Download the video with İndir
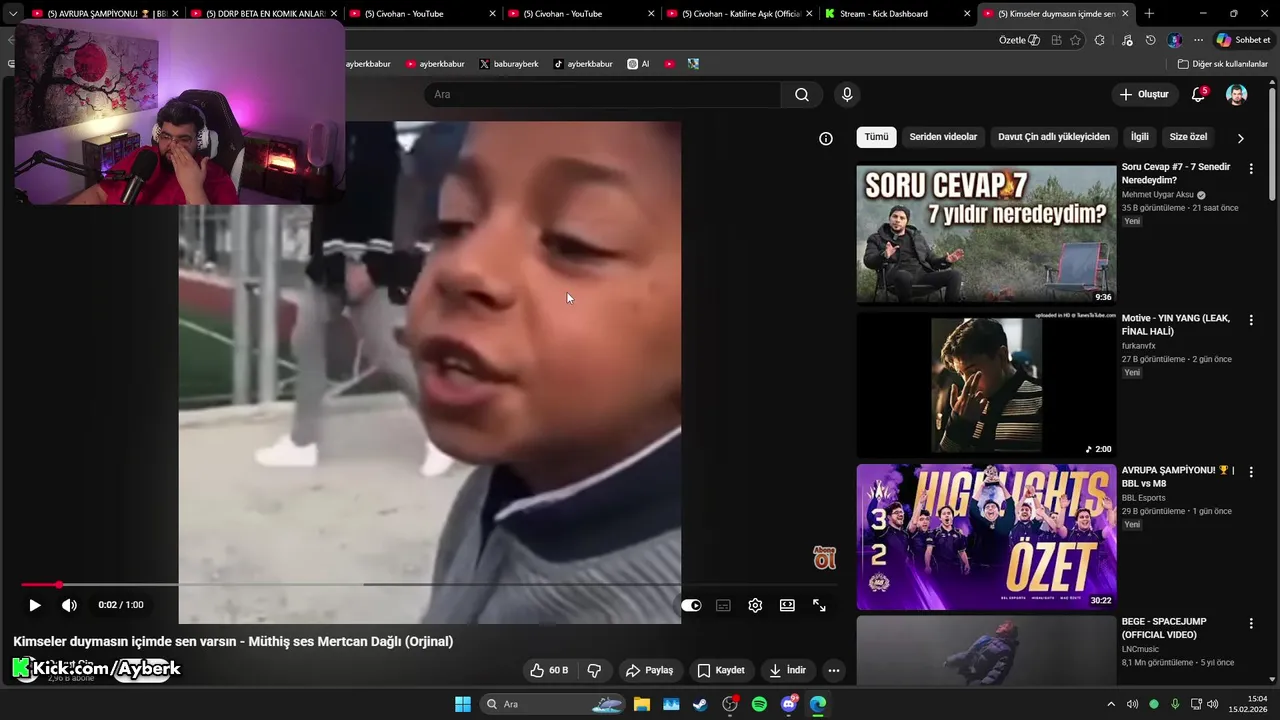The width and height of the screenshot is (1280, 720). click(788, 670)
